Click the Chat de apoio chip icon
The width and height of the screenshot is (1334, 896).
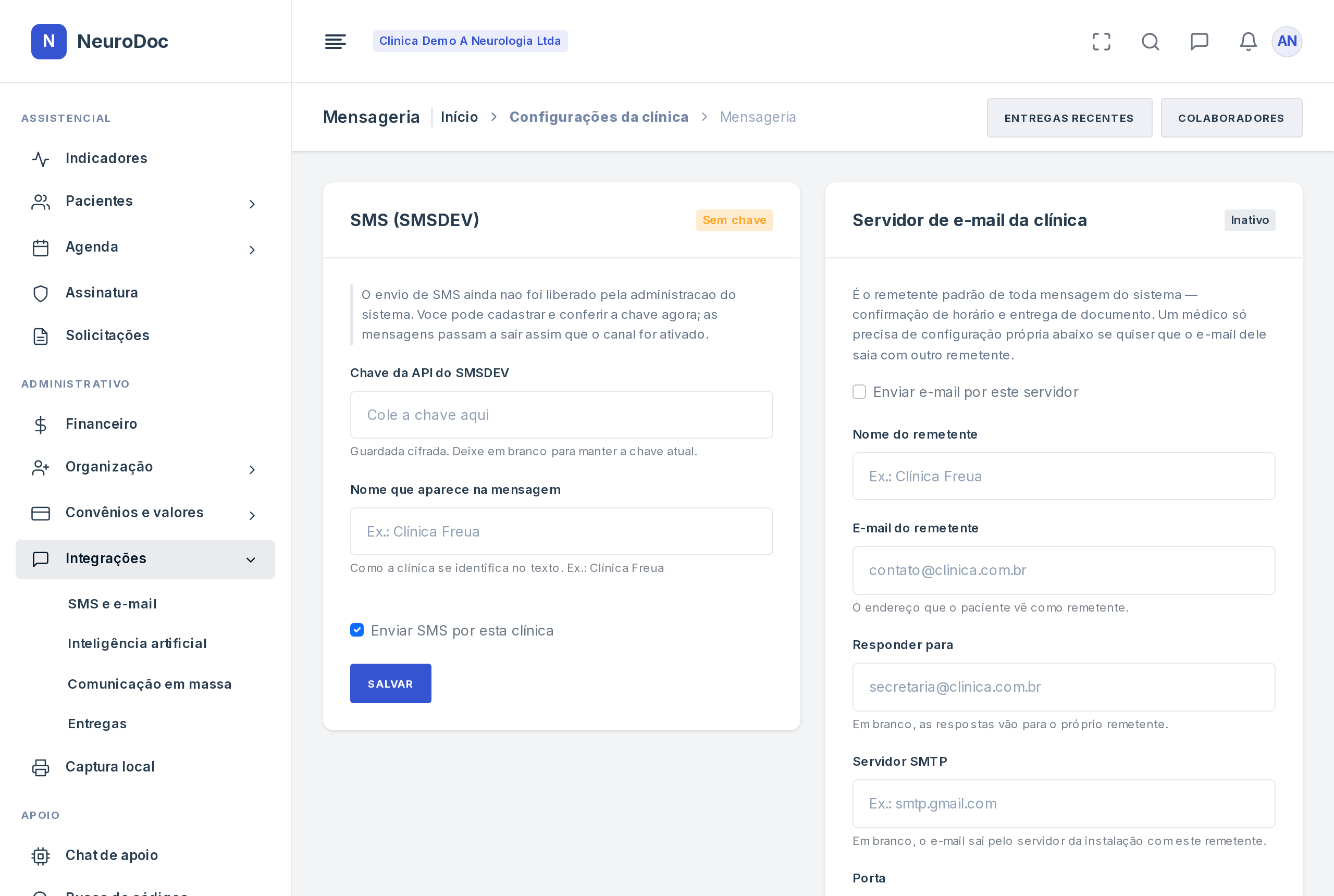tap(41, 856)
